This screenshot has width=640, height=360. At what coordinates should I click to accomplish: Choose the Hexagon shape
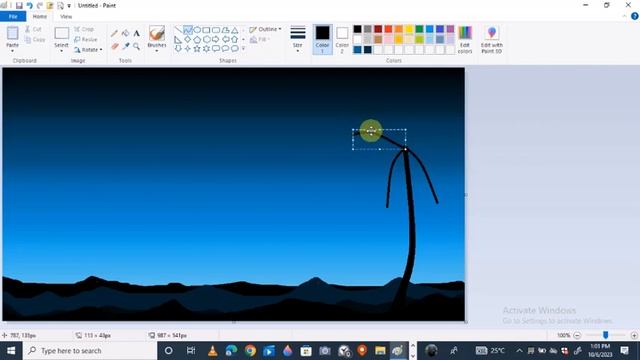tap(206, 40)
